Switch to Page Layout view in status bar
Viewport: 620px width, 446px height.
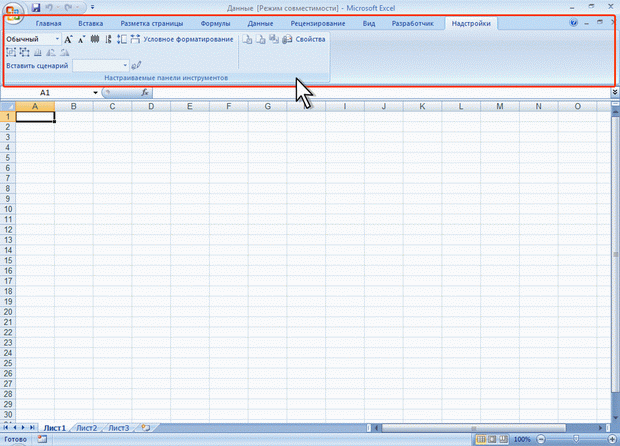(492, 439)
